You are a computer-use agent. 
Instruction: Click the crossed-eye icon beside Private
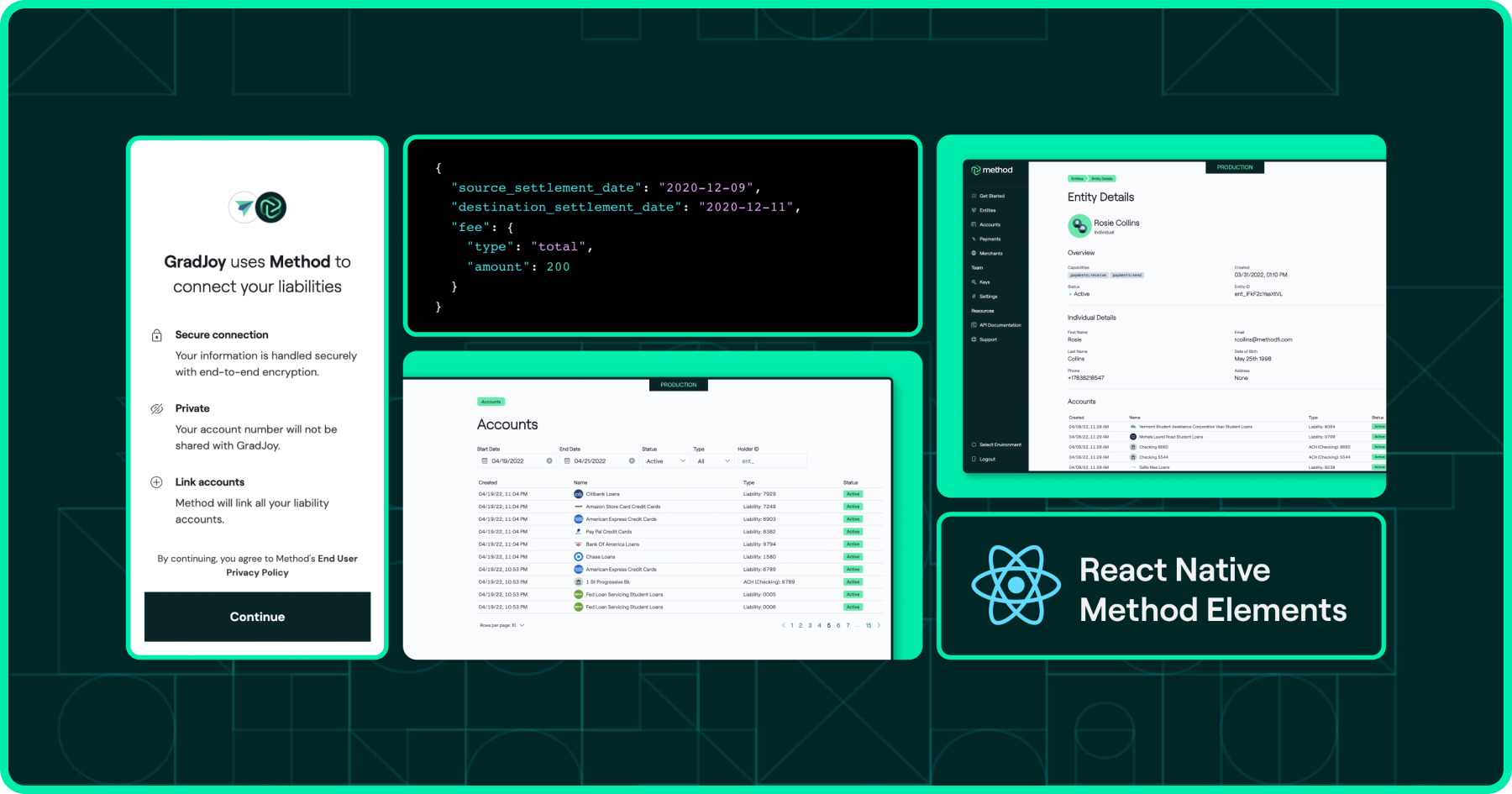coord(156,409)
